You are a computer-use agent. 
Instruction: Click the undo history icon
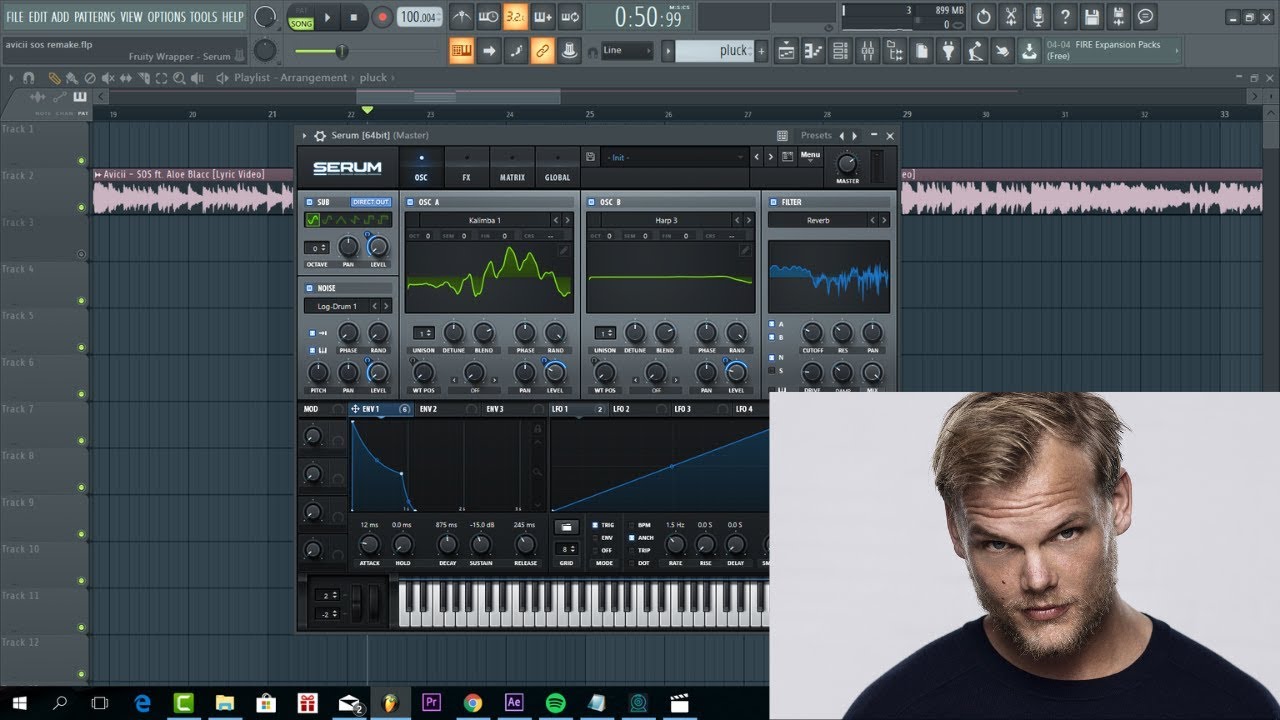coord(984,17)
